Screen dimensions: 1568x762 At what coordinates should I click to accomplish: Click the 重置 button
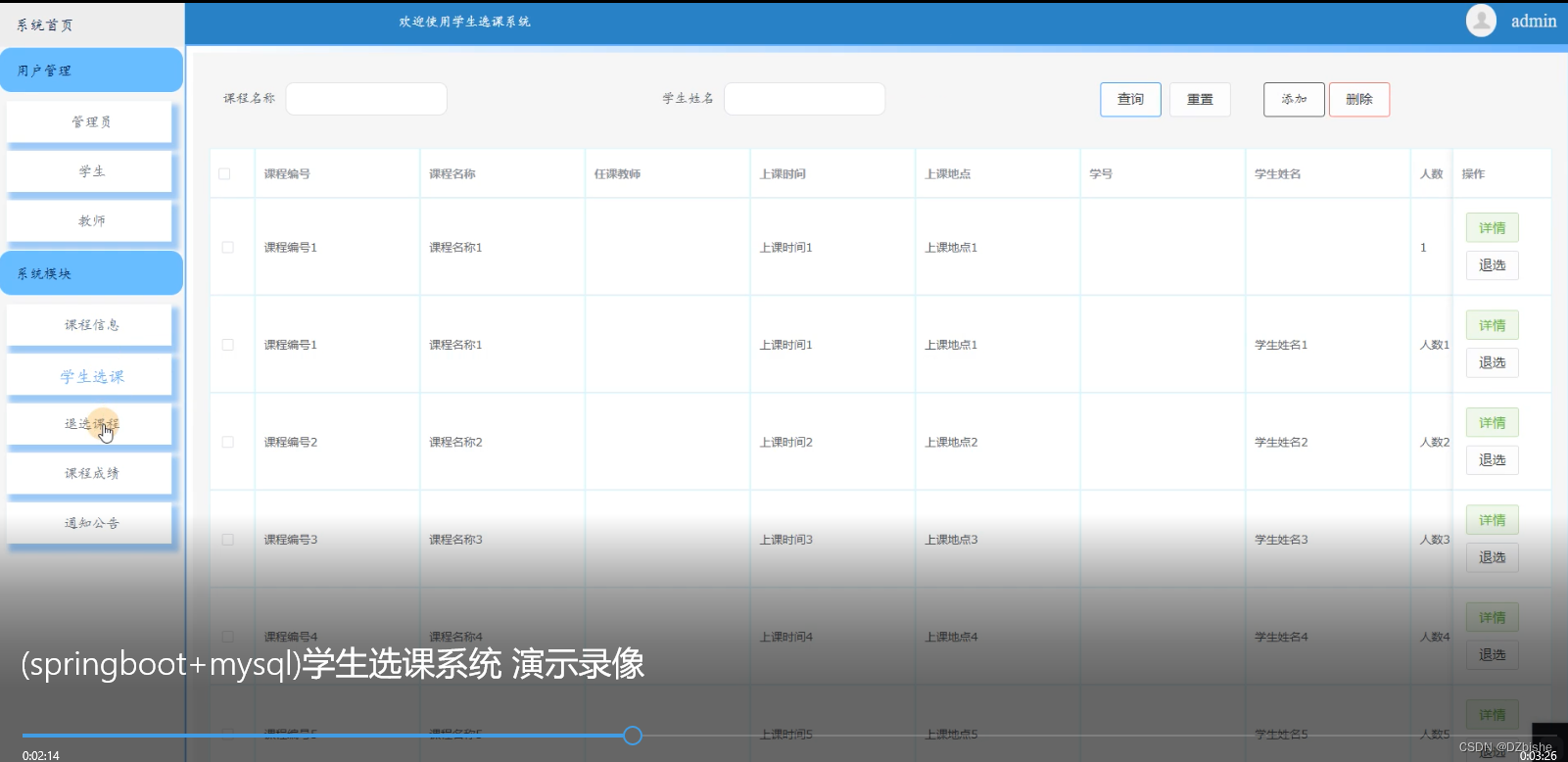click(1200, 99)
